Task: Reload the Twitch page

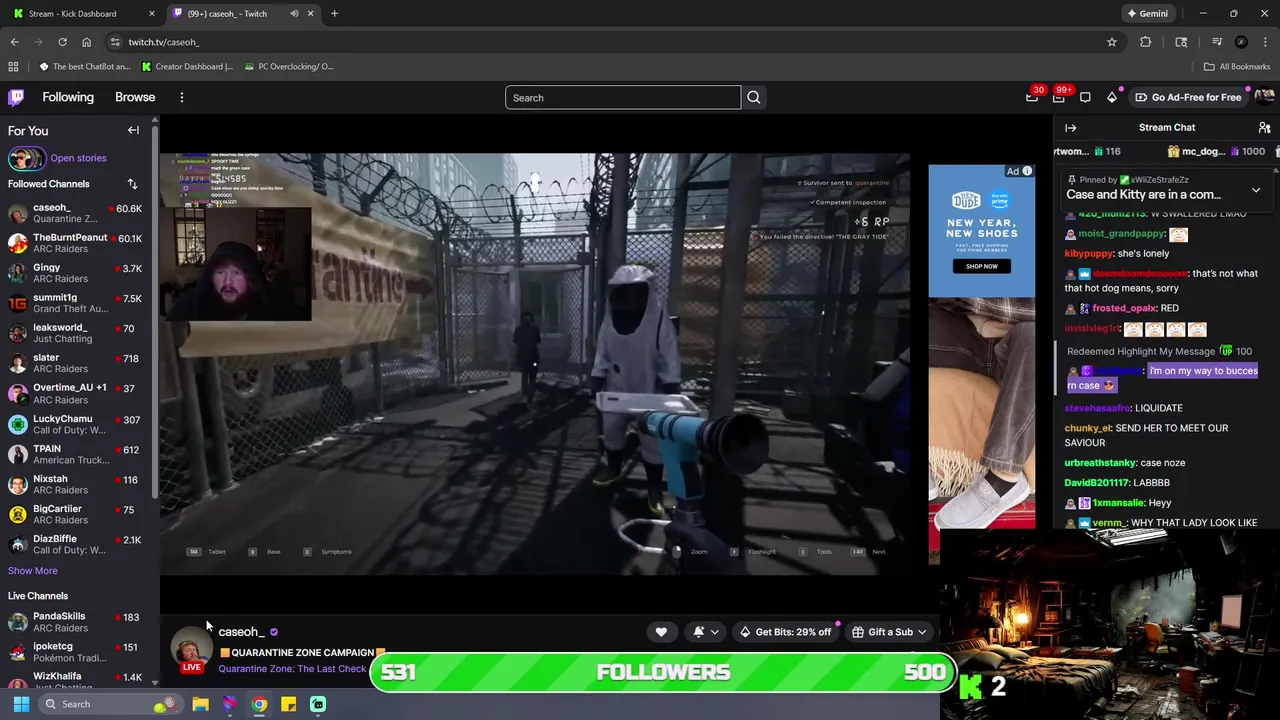Action: coord(62,42)
